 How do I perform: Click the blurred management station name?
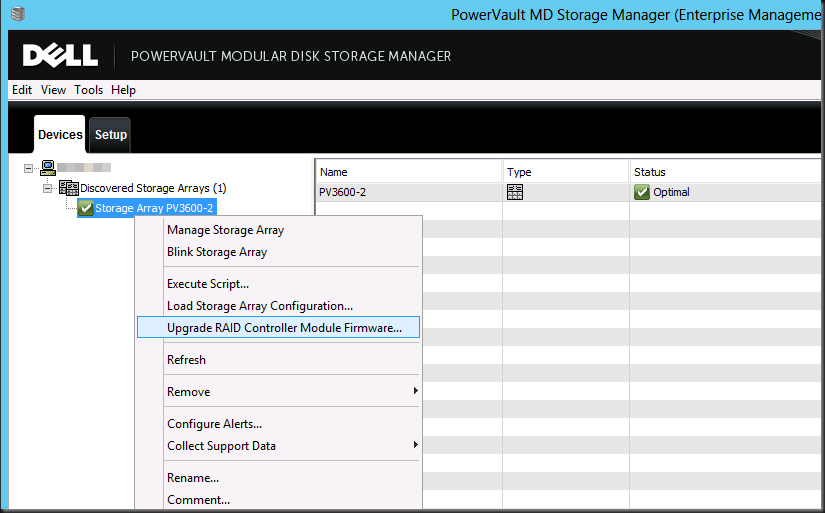pos(84,167)
